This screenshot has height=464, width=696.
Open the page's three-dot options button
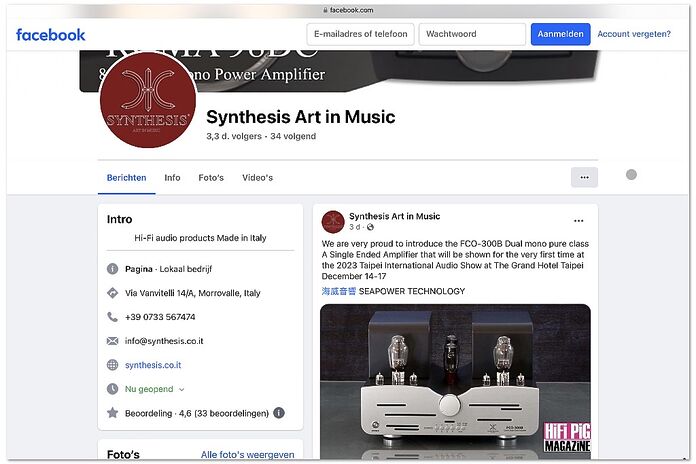click(584, 177)
